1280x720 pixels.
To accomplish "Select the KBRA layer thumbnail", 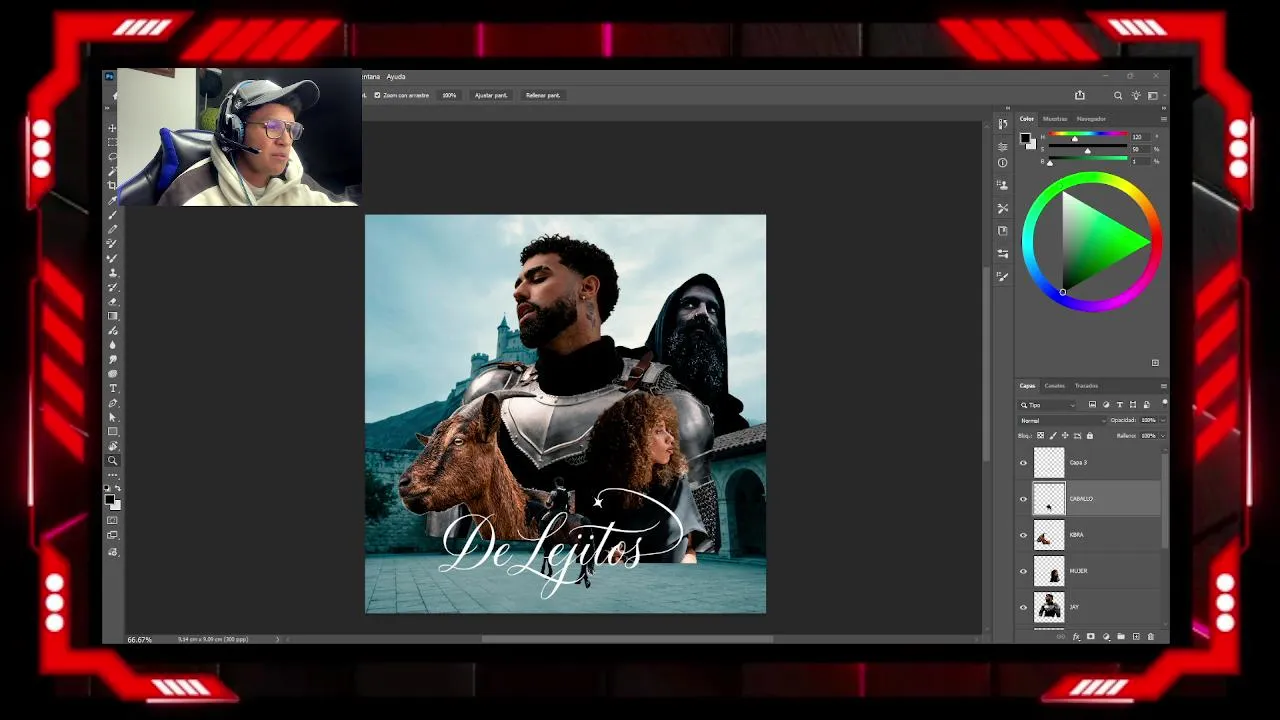I will point(1048,535).
